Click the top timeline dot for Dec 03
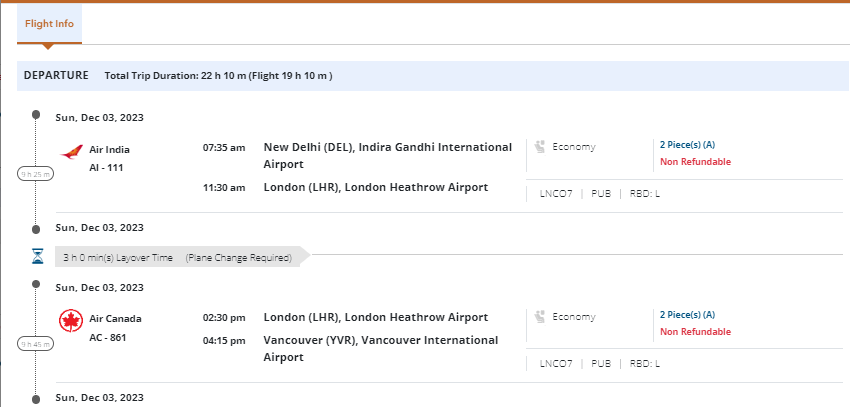Image resolution: width=850 pixels, height=407 pixels. [x=36, y=116]
